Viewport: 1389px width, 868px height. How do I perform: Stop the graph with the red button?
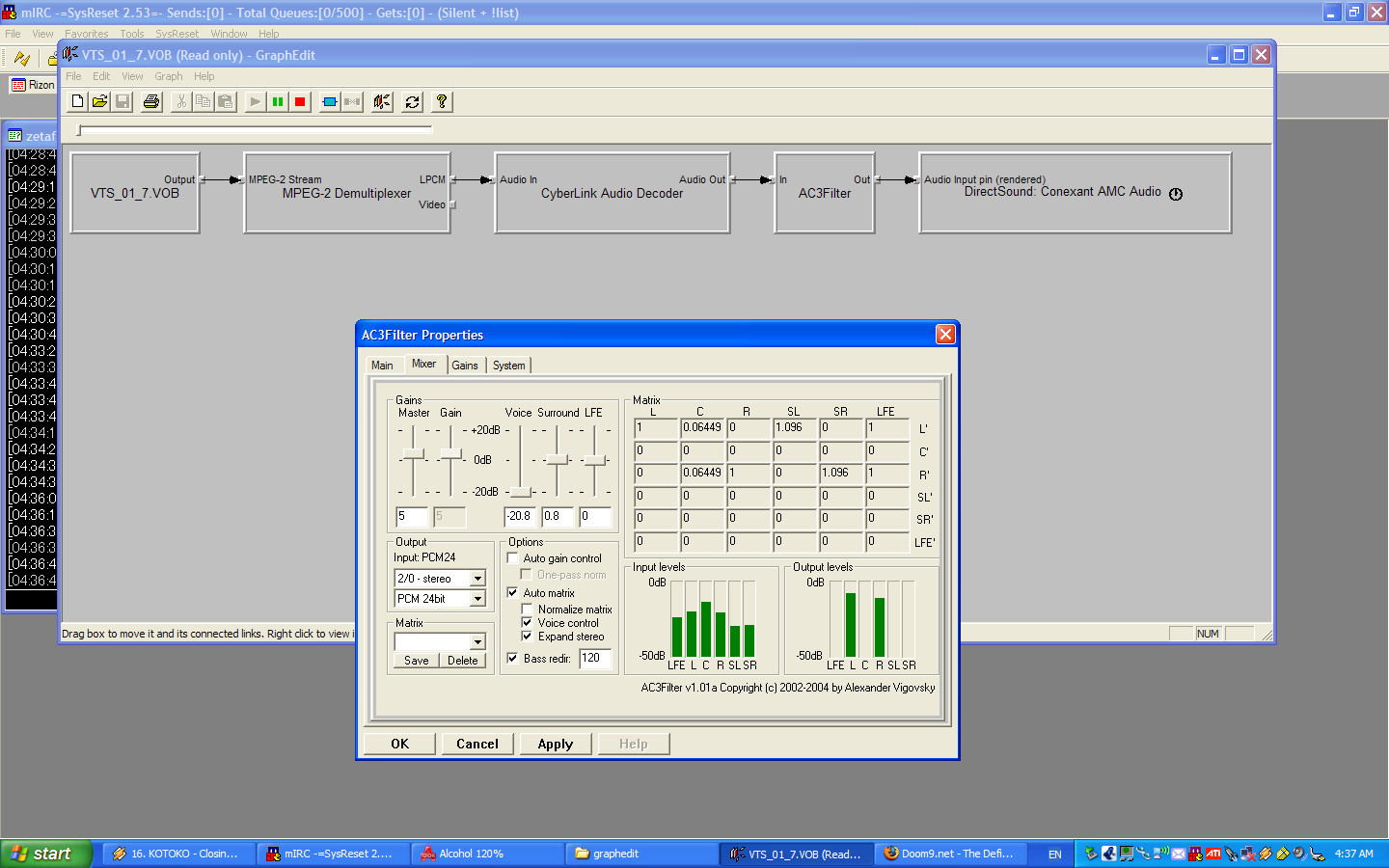tap(300, 101)
